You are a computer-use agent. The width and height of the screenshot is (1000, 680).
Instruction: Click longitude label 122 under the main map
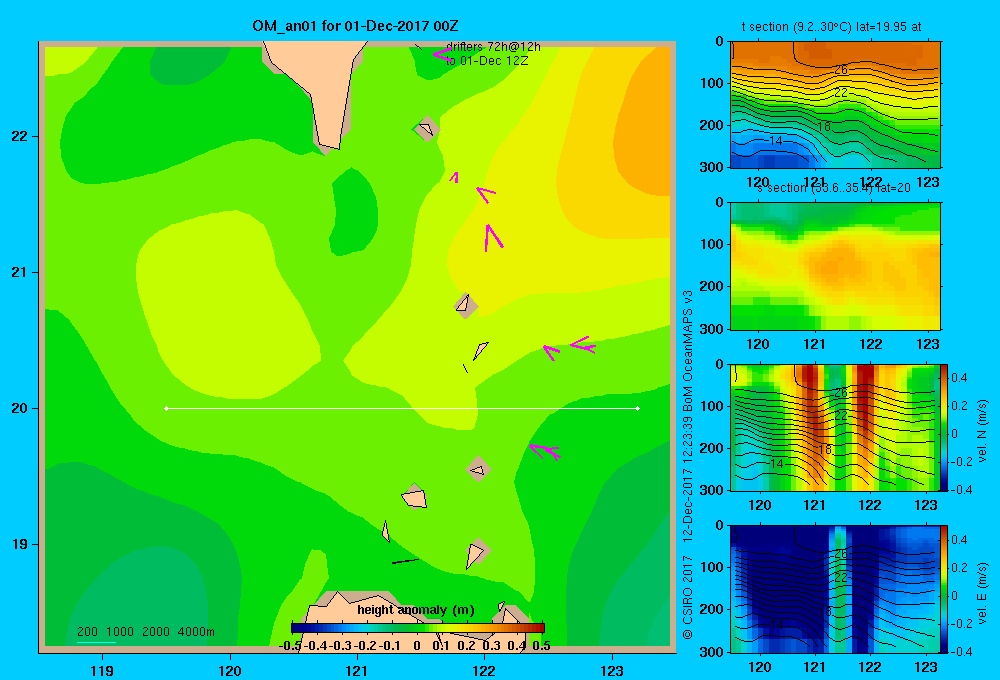(x=484, y=670)
